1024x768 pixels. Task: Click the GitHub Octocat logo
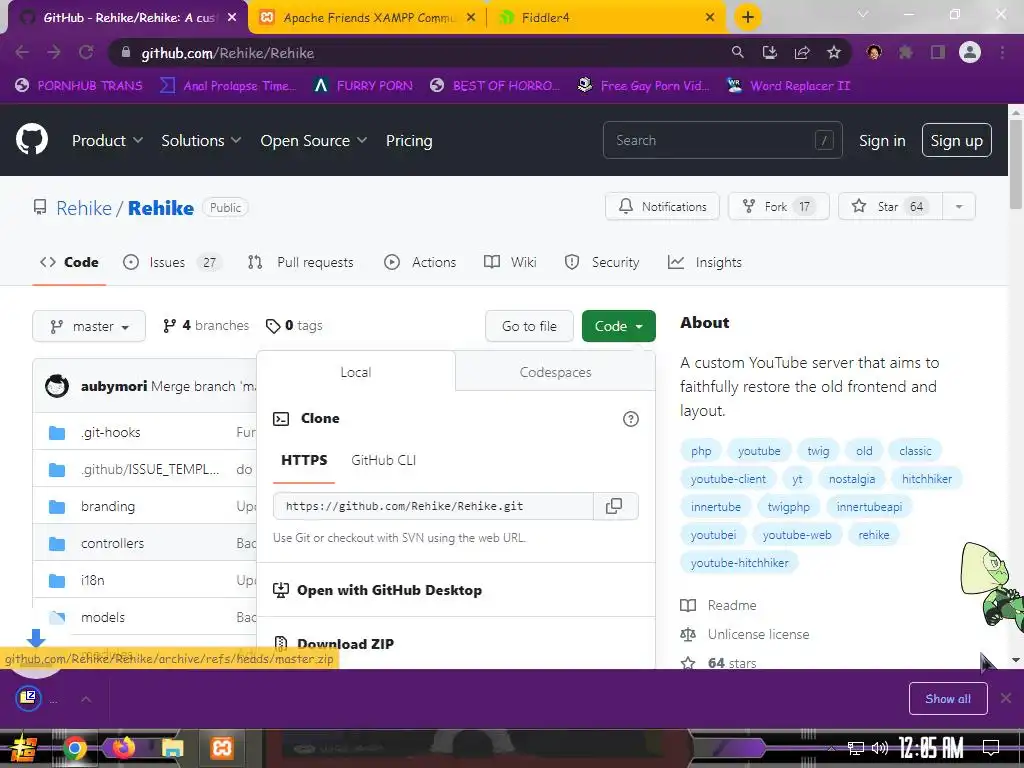(32, 139)
